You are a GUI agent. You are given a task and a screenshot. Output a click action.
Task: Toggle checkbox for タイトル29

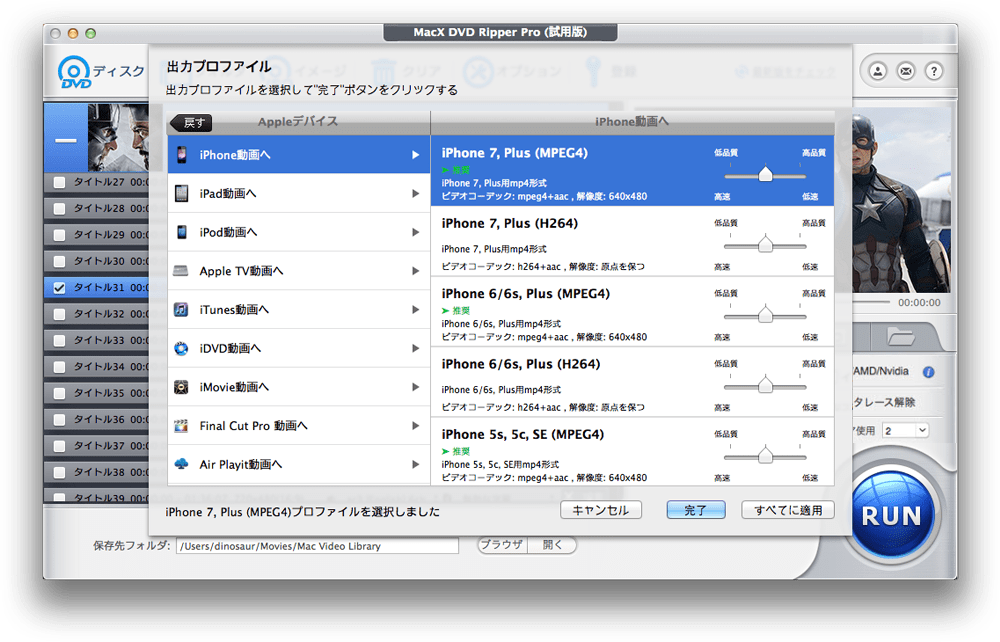59,235
